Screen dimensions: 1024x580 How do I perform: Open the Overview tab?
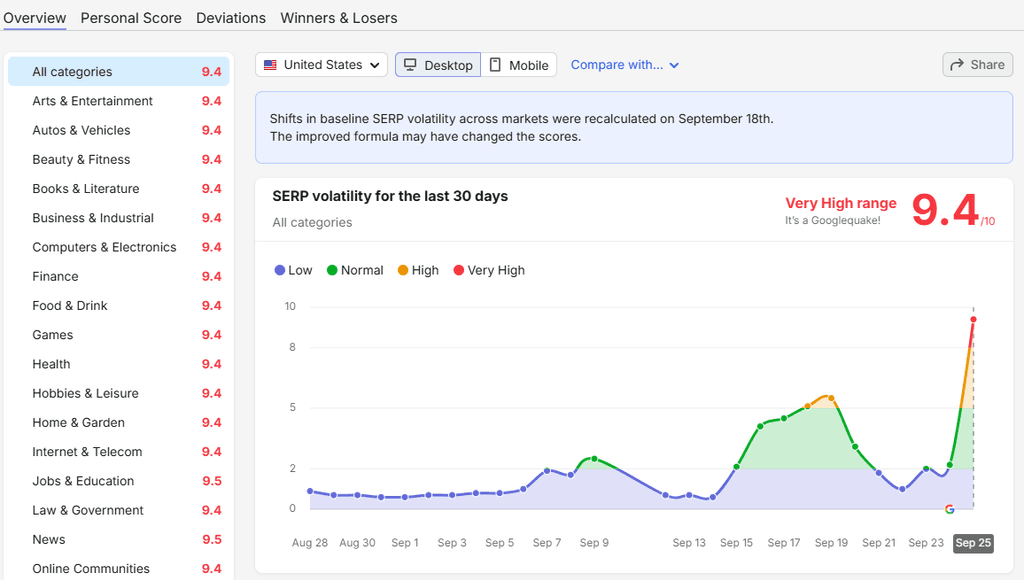point(35,18)
